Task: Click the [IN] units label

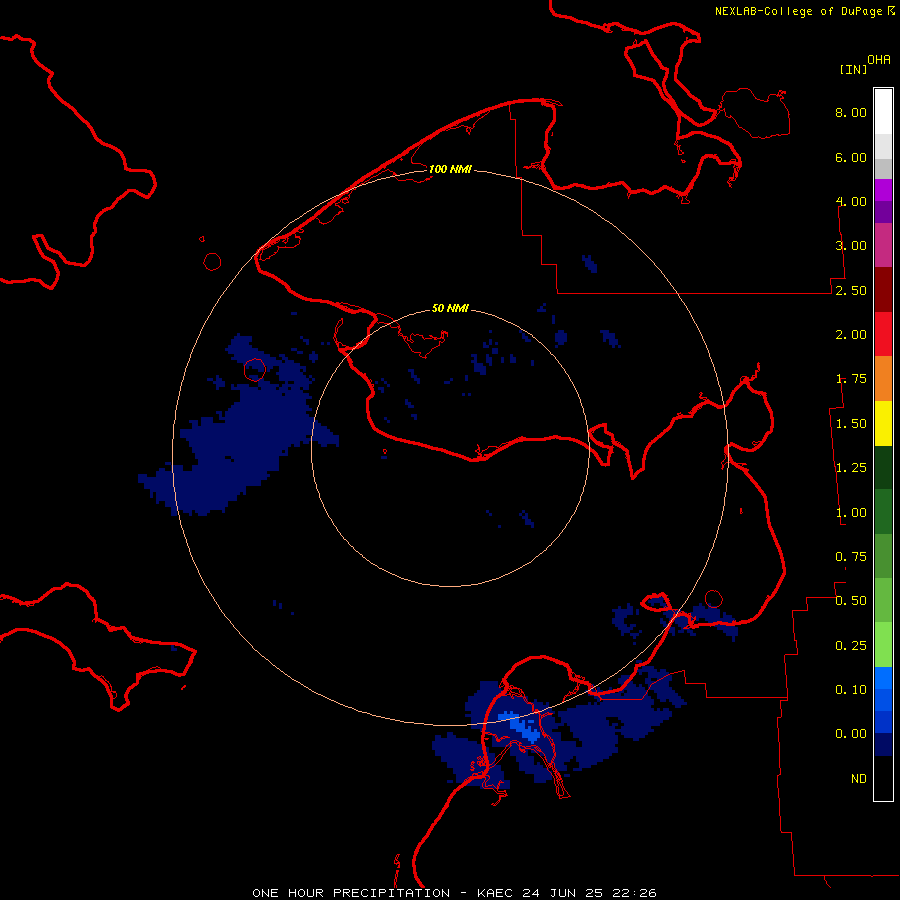Action: pos(853,69)
